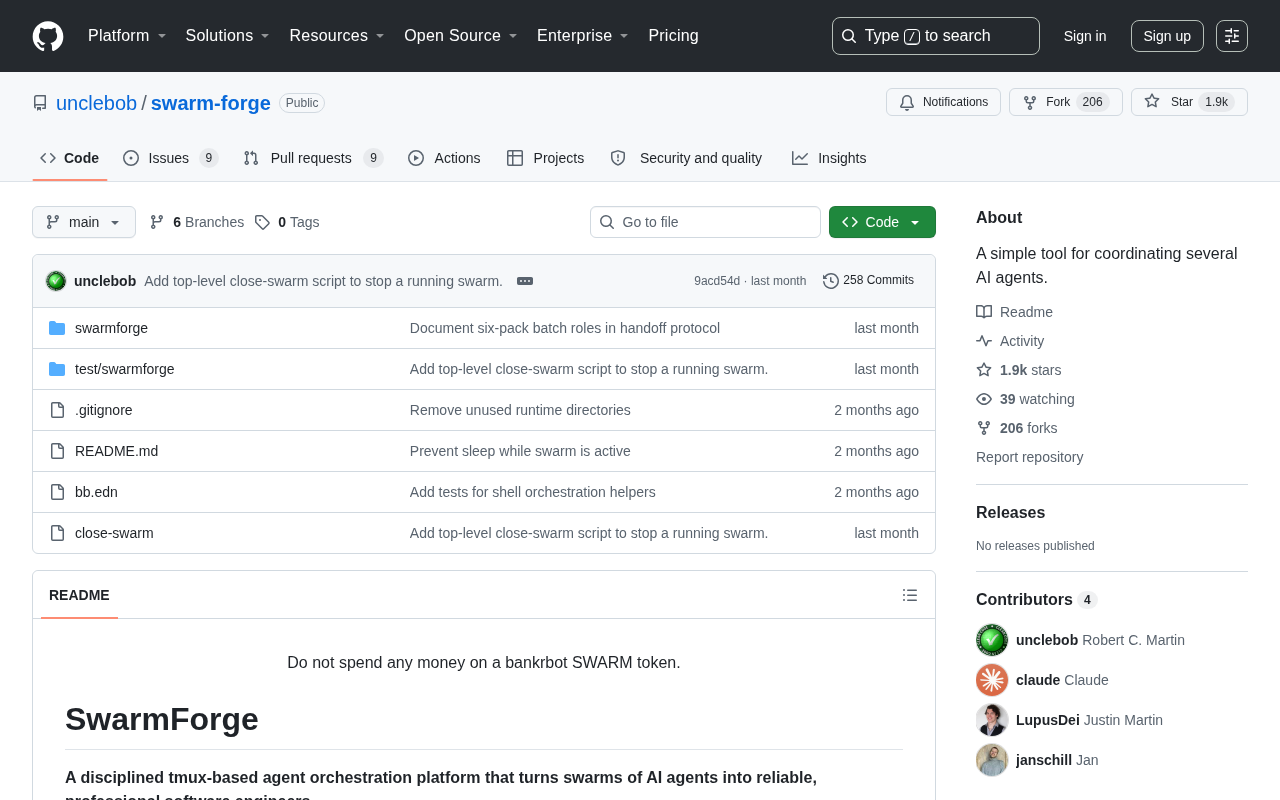The width and height of the screenshot is (1280, 800).
Task: Click the Sign up button
Action: (x=1167, y=36)
